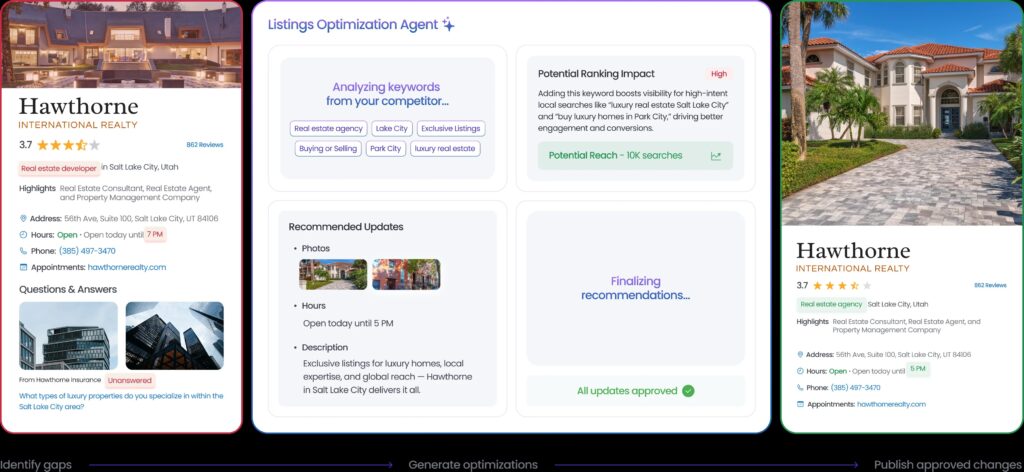The image size is (1024, 472).
Task: Click the Real estate developer category tag
Action: click(59, 169)
